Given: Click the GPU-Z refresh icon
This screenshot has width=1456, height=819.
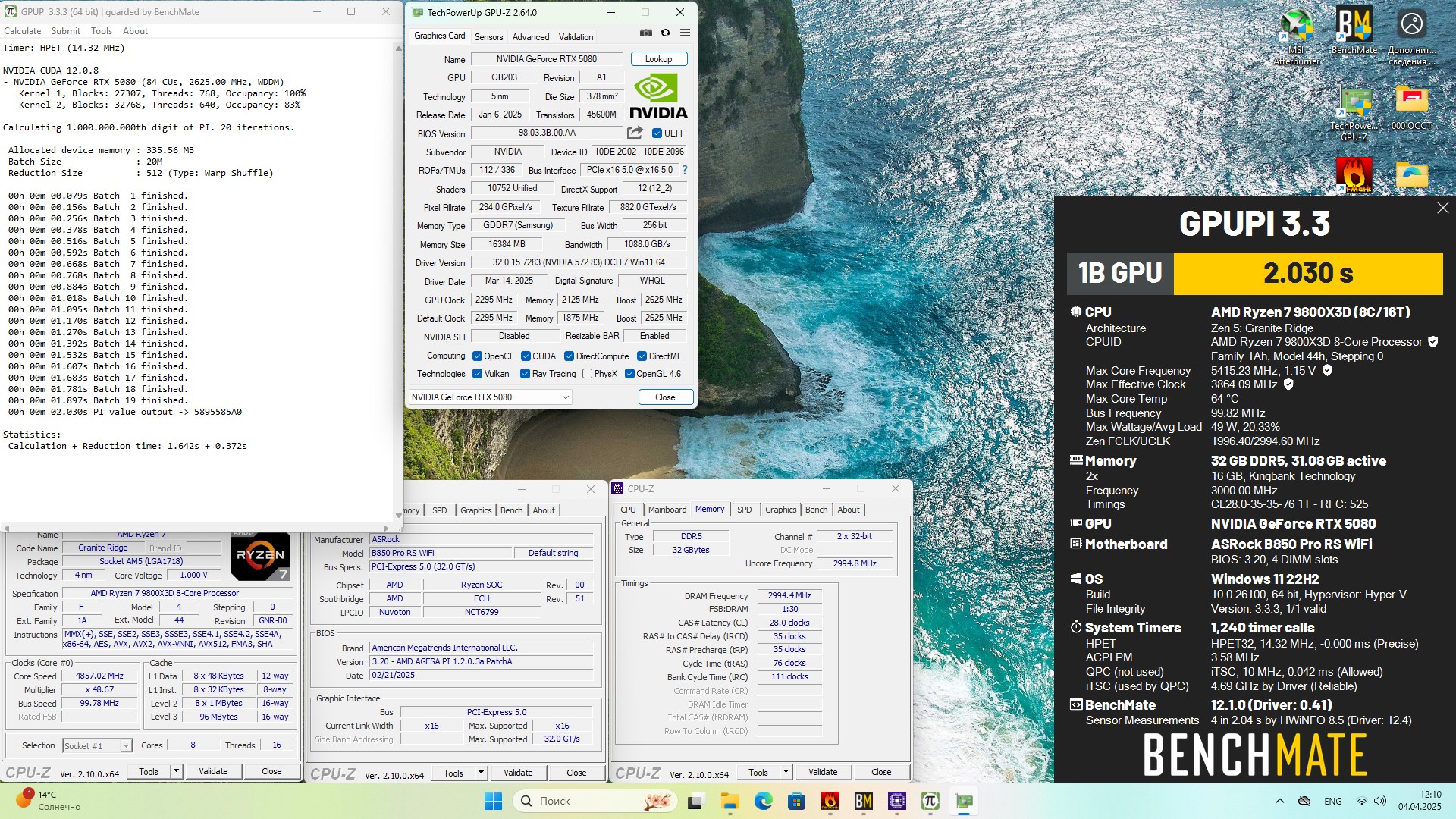Looking at the screenshot, I should tap(665, 33).
